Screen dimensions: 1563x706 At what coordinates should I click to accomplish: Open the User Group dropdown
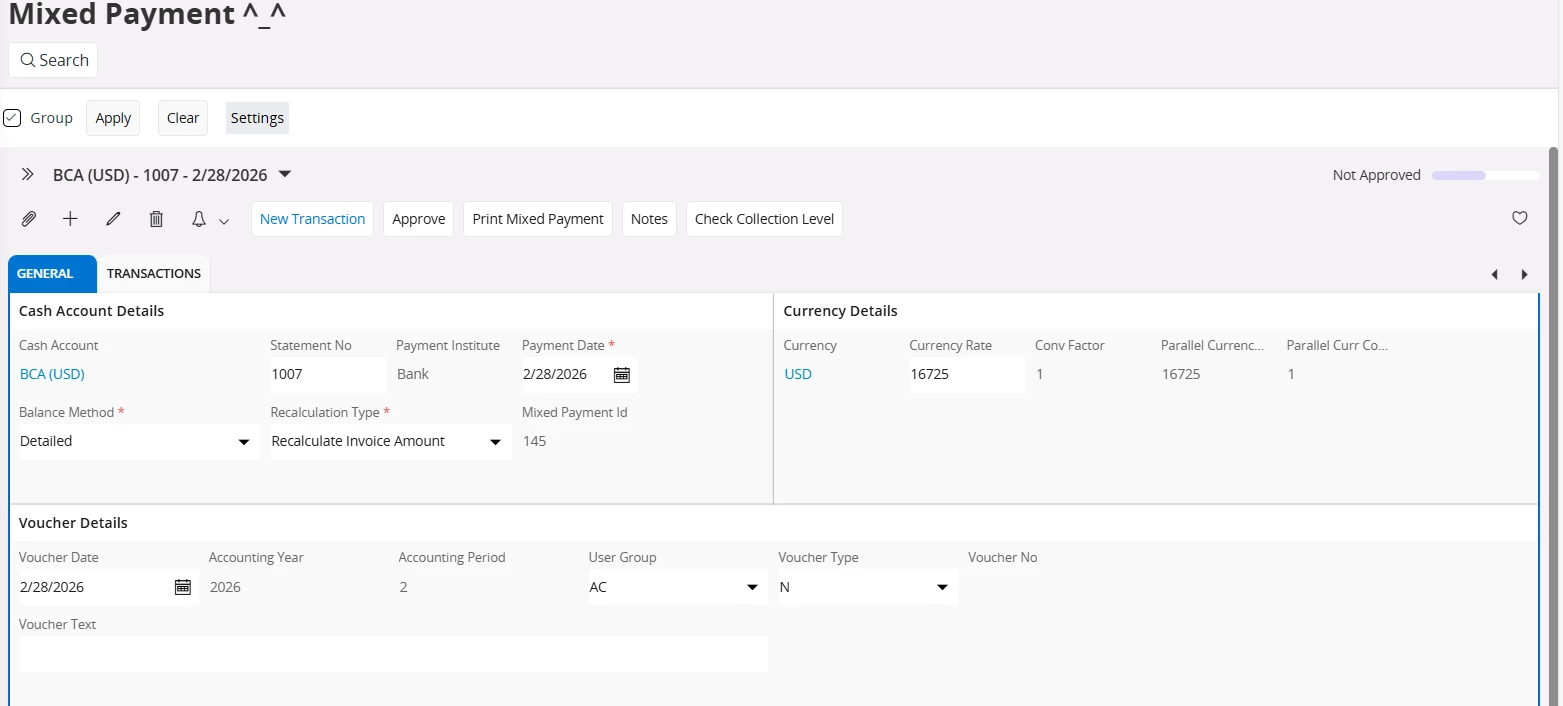tap(752, 588)
